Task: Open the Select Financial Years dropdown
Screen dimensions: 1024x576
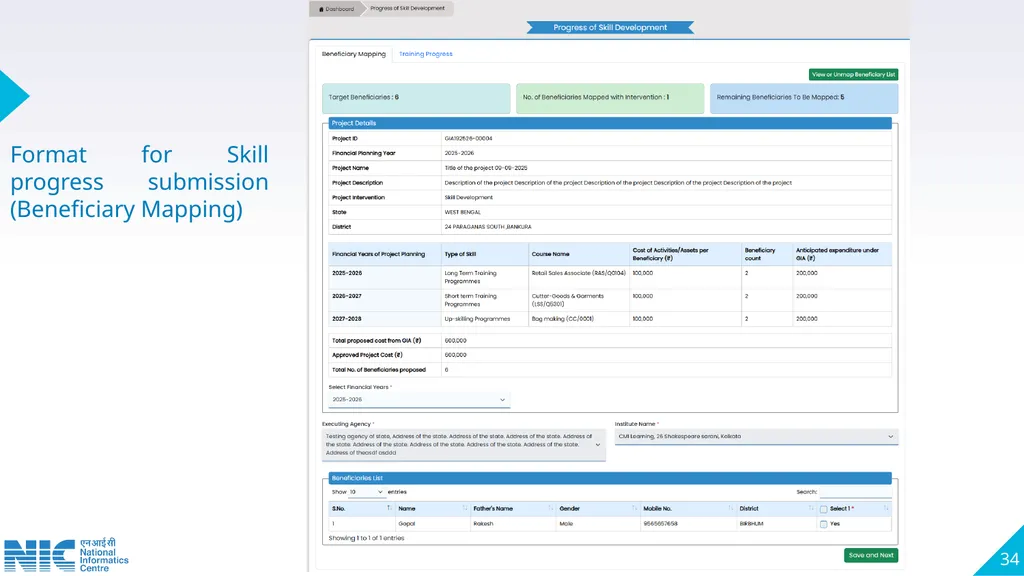Action: click(x=419, y=400)
